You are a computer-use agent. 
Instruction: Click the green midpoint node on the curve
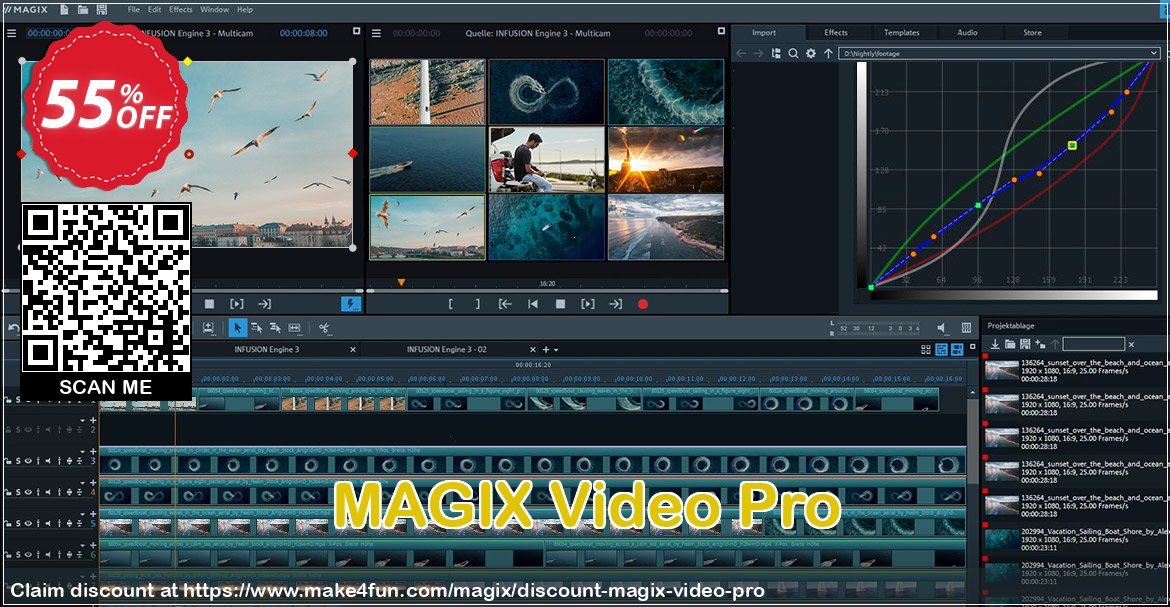coord(978,205)
